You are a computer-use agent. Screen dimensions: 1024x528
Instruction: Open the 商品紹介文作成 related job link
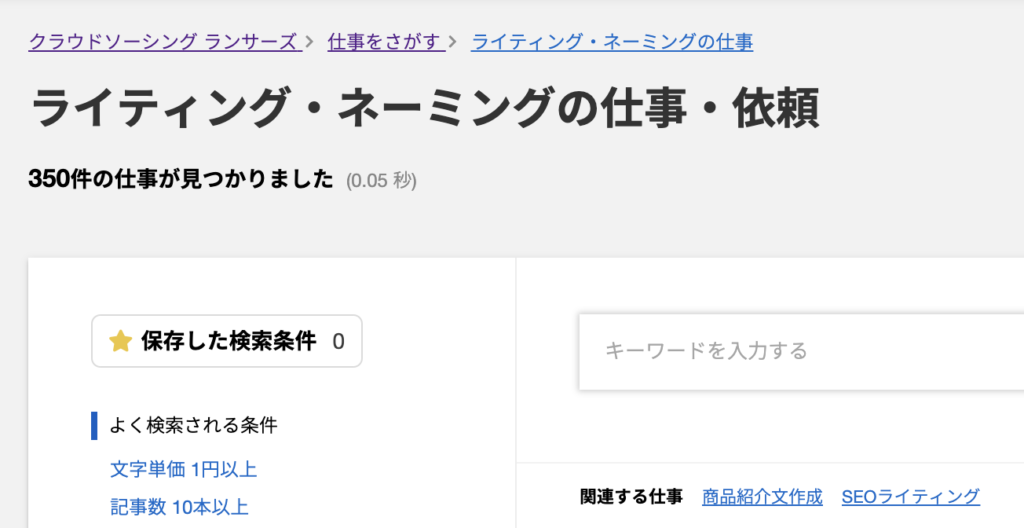(762, 497)
